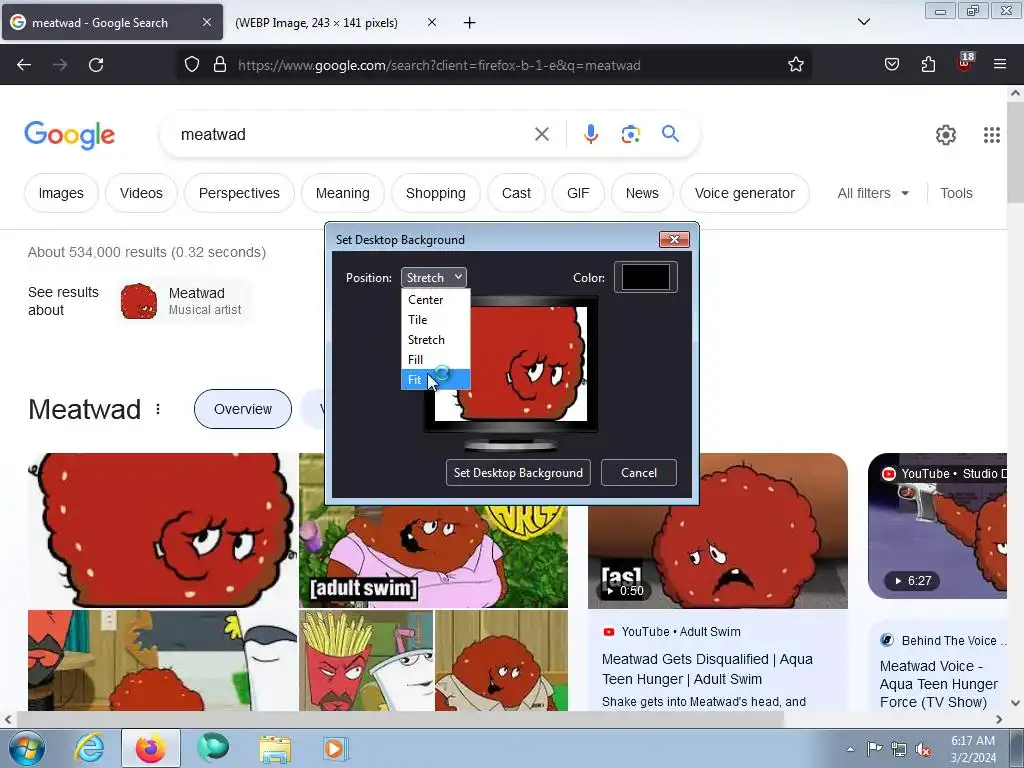Choose Fit position option
1024x768 pixels.
tap(436, 379)
